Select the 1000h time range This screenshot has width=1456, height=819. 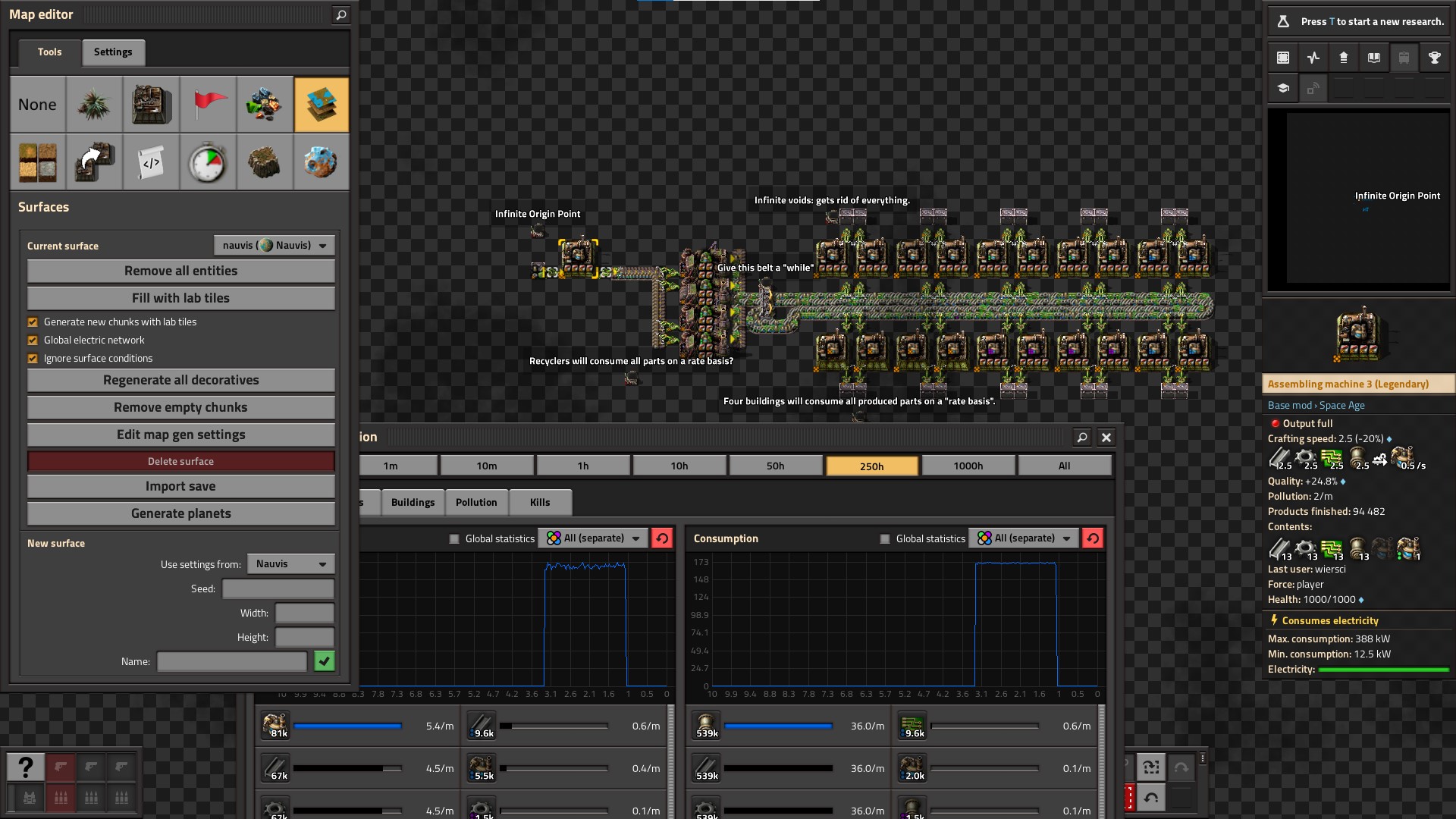coord(968,466)
